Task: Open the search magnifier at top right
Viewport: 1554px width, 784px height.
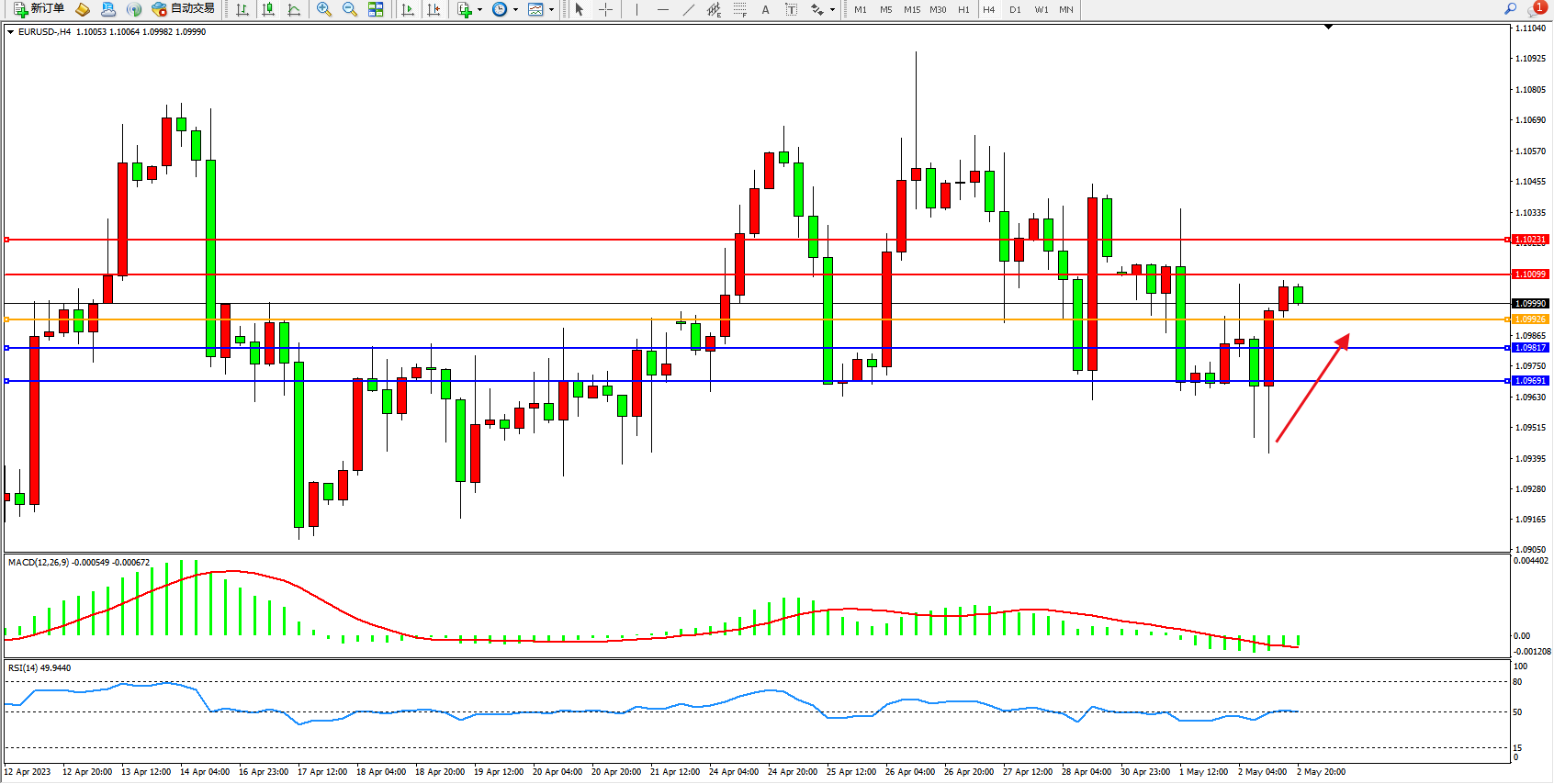Action: click(x=1510, y=9)
